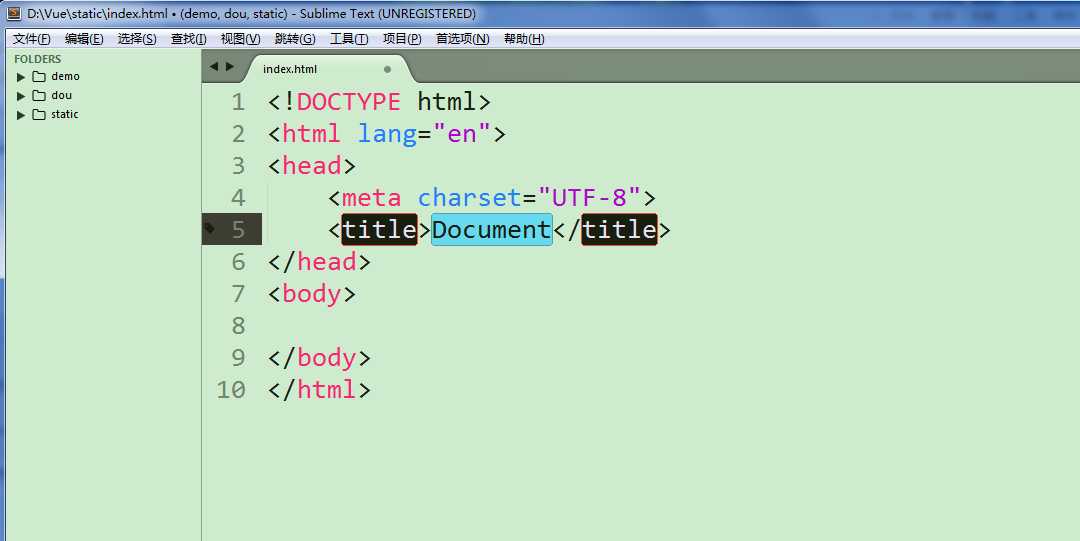Click the closing head tag
Screen dimensions: 1080x541
[320, 262]
